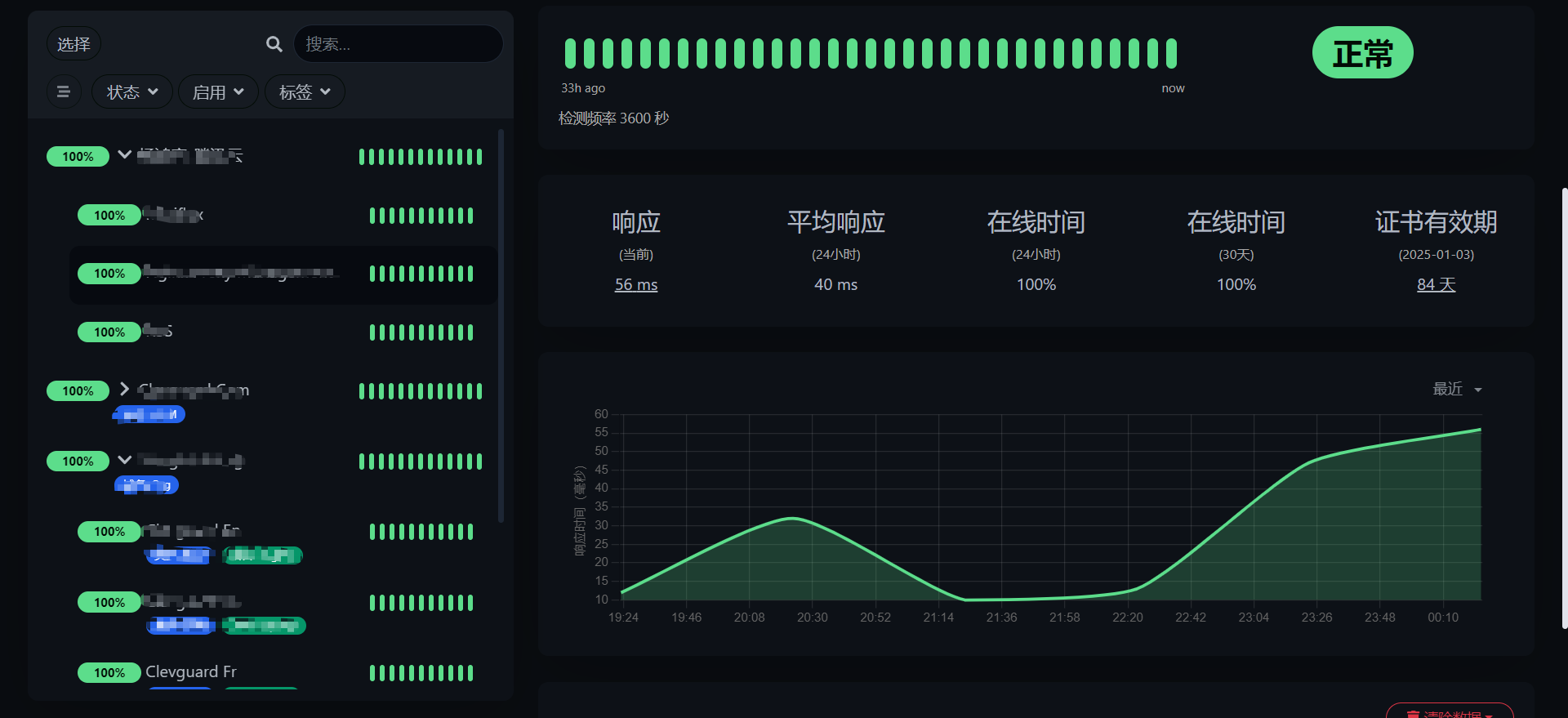
Task: Open the filter menu hamburger icon
Action: 64,91
